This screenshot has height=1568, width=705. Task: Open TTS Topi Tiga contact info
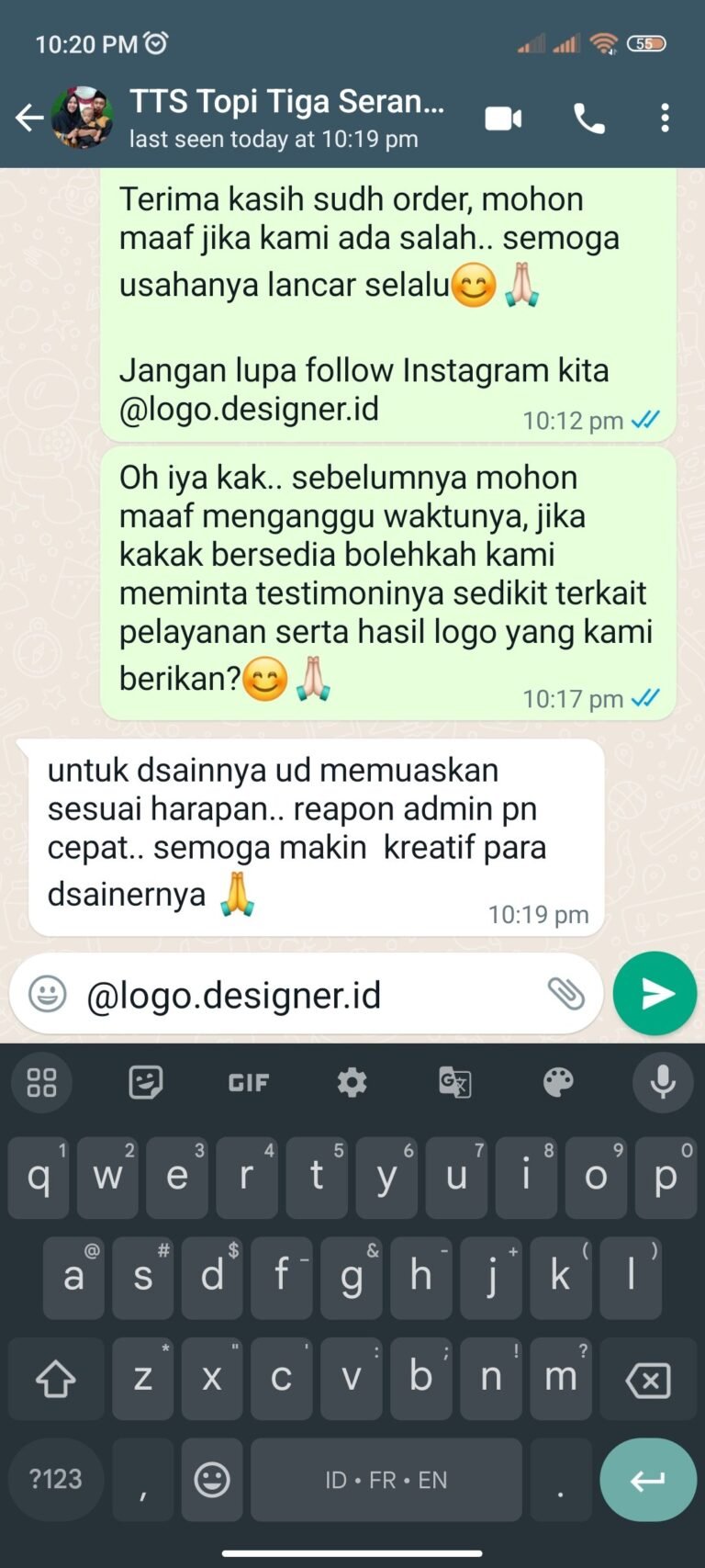286,118
